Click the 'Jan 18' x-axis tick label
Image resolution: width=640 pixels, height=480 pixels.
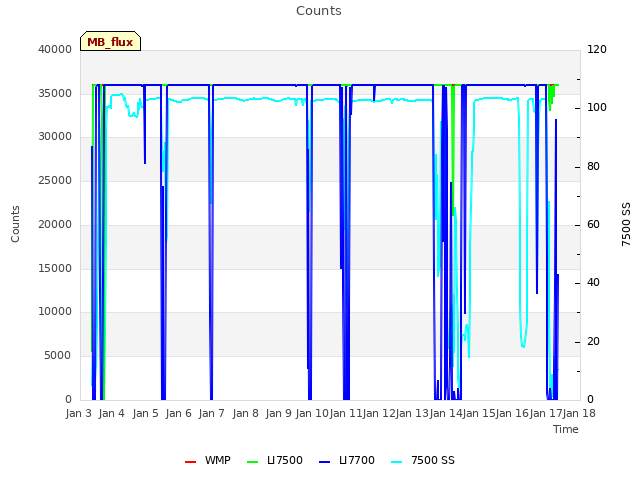pyautogui.click(x=579, y=413)
